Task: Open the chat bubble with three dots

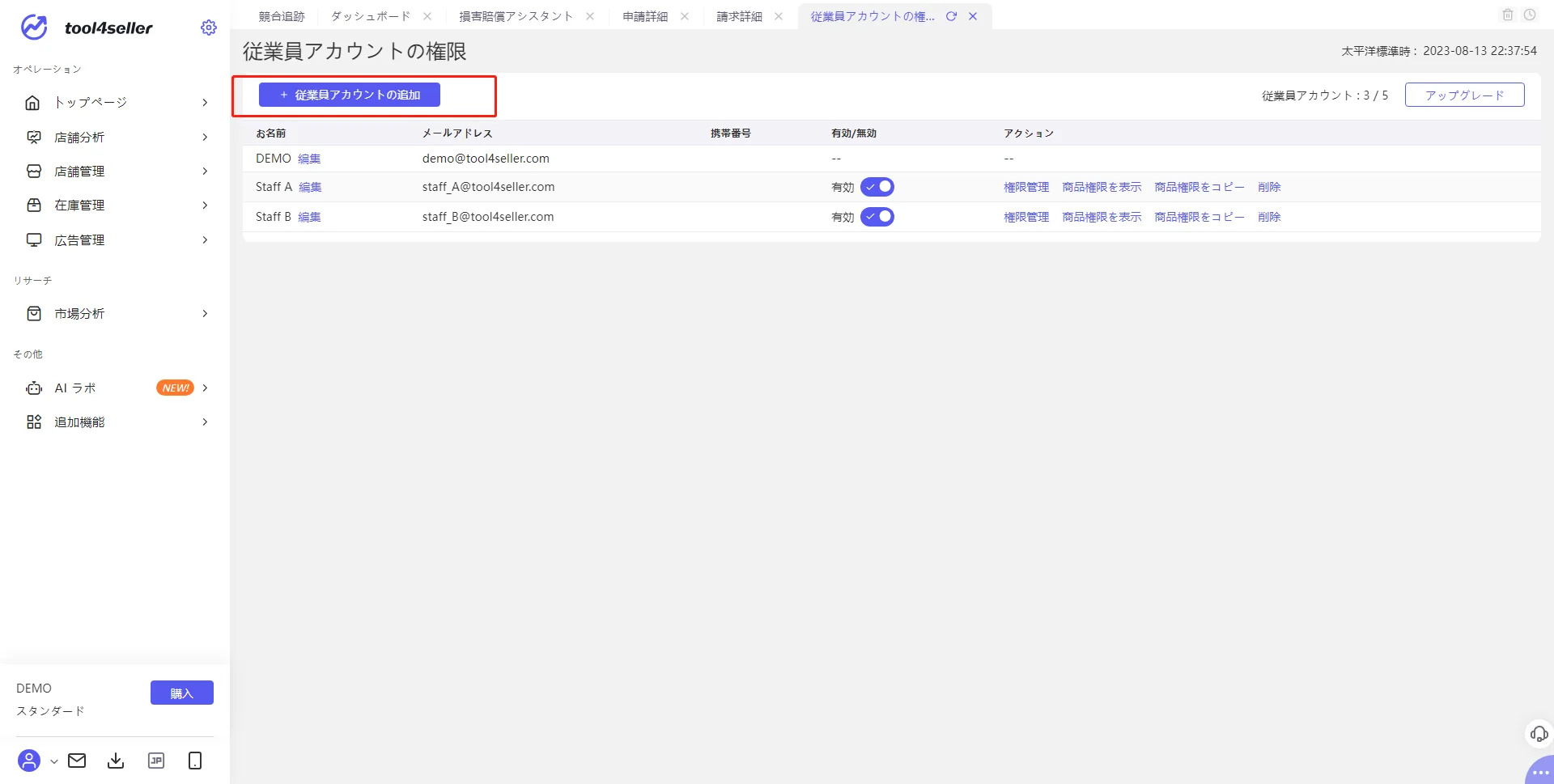Action: point(1540,771)
